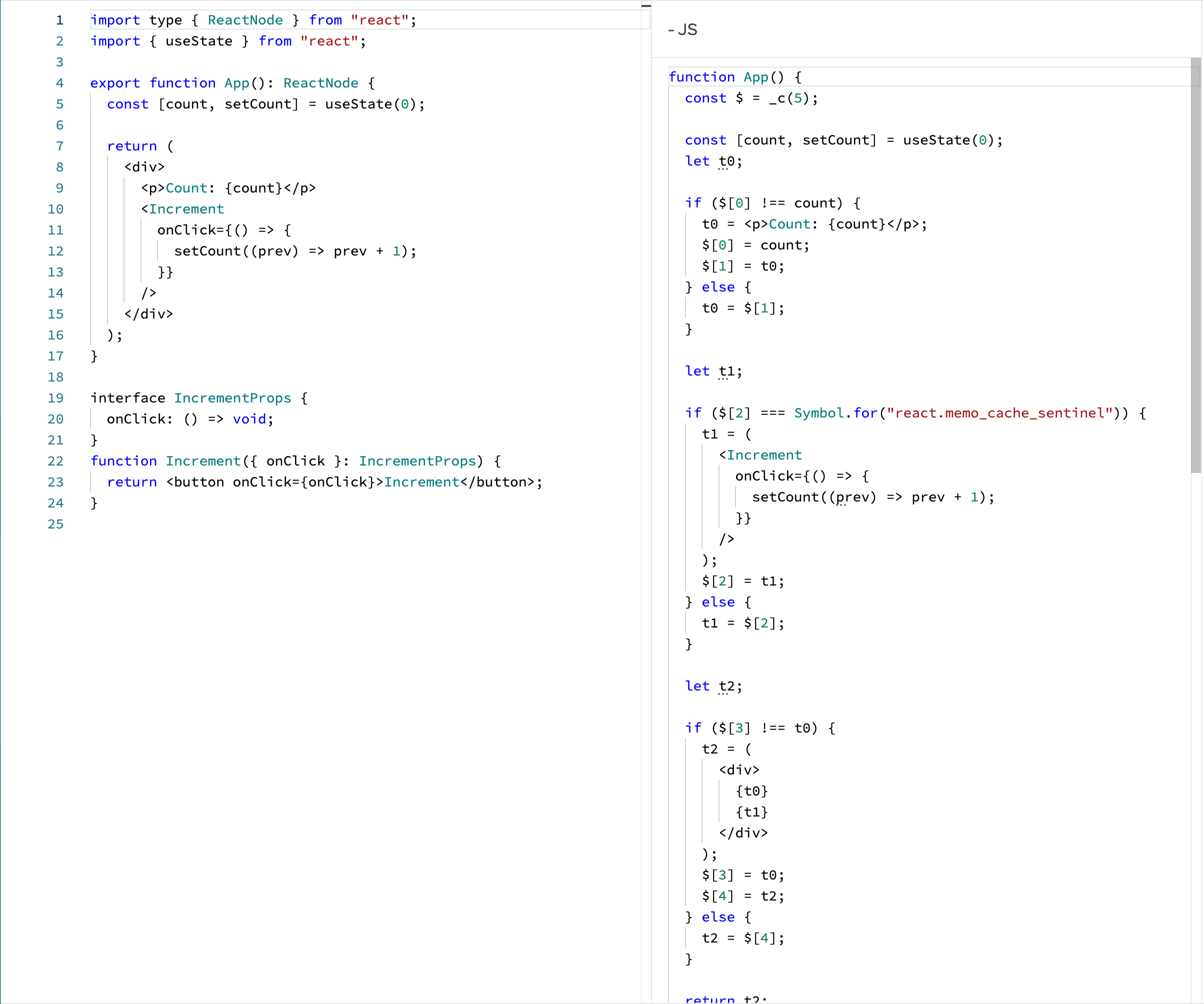Click the 't2 = (' line in output
The height and width of the screenshot is (1004, 1204).
[726, 749]
